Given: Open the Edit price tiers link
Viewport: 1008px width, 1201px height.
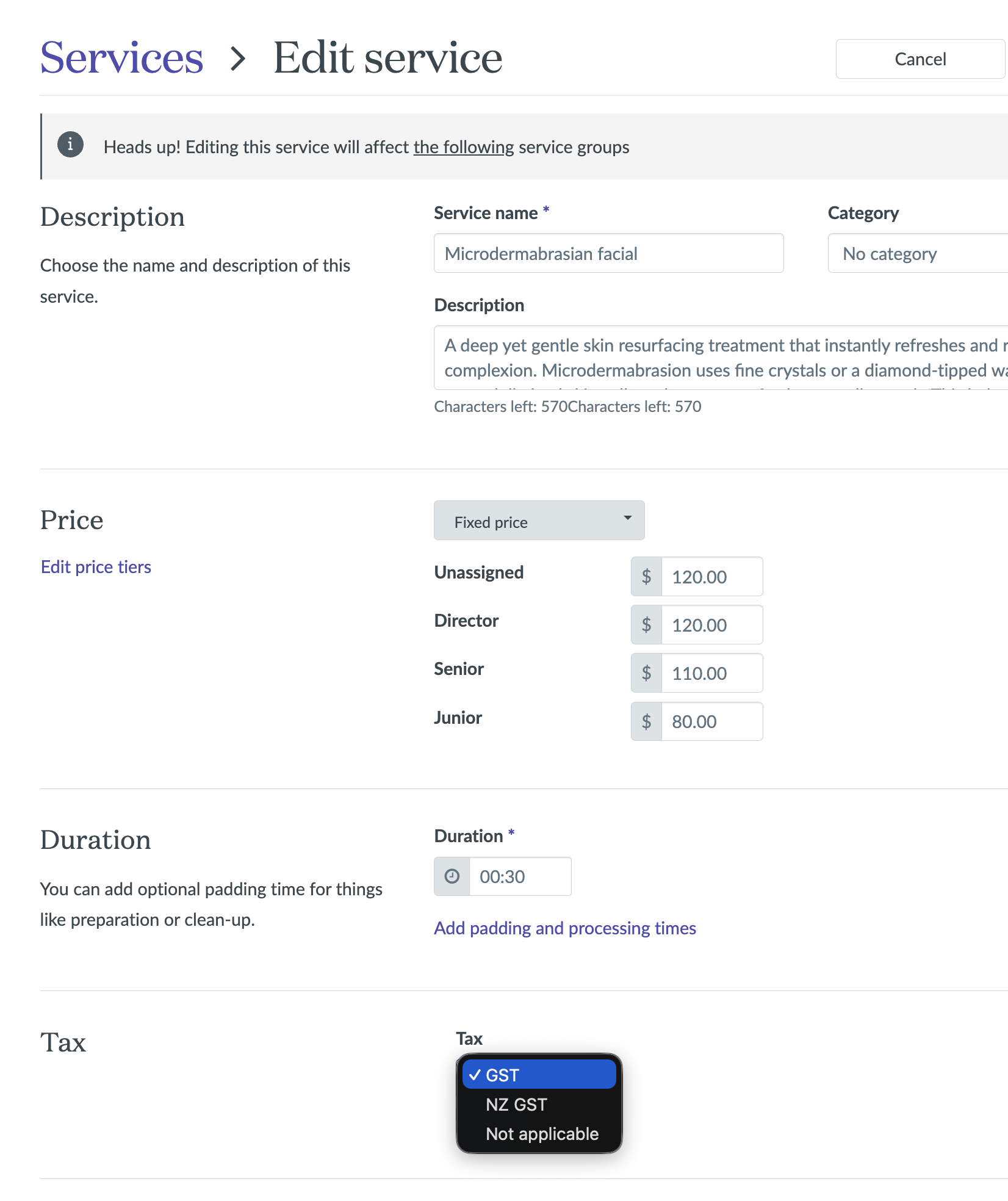Looking at the screenshot, I should [96, 567].
